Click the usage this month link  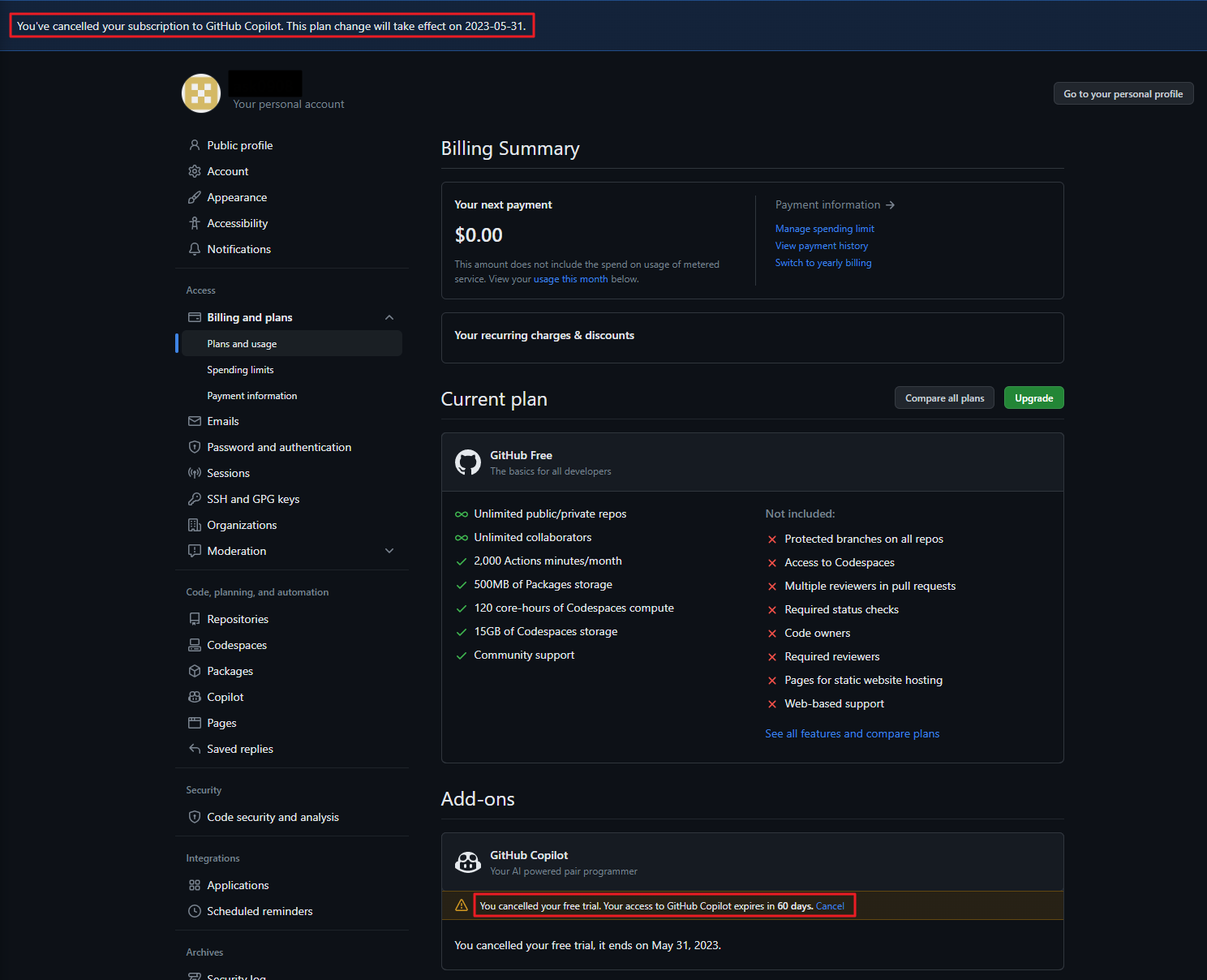coord(571,279)
